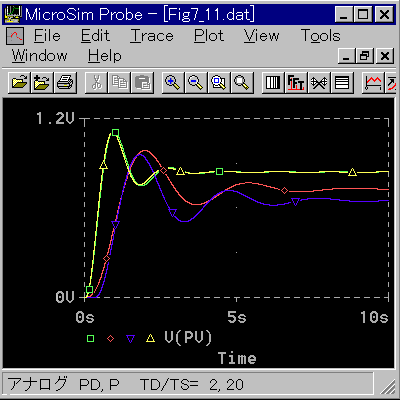The width and height of the screenshot is (400, 400).
Task: Click the 0V Y-axis label
Action: pyautogui.click(x=65, y=297)
